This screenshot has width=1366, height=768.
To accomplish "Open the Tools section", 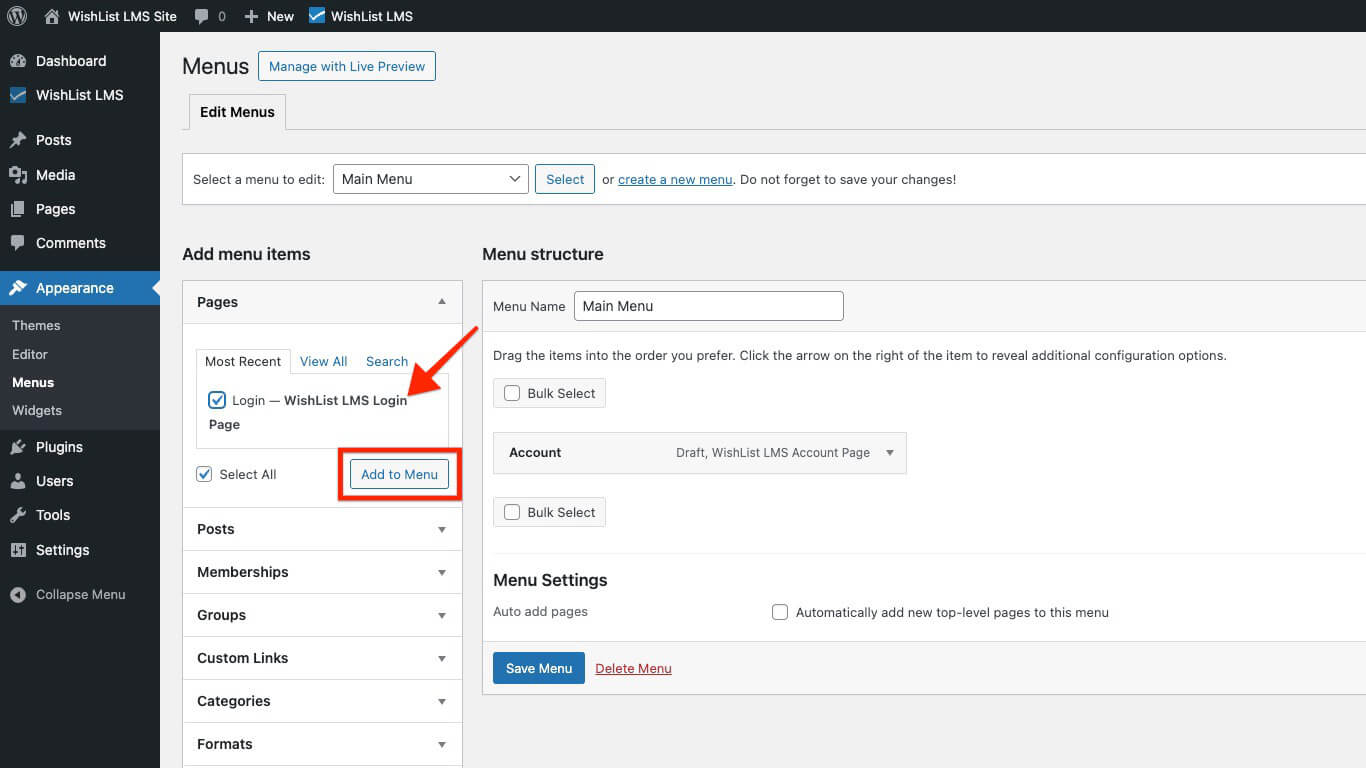I will 49,514.
